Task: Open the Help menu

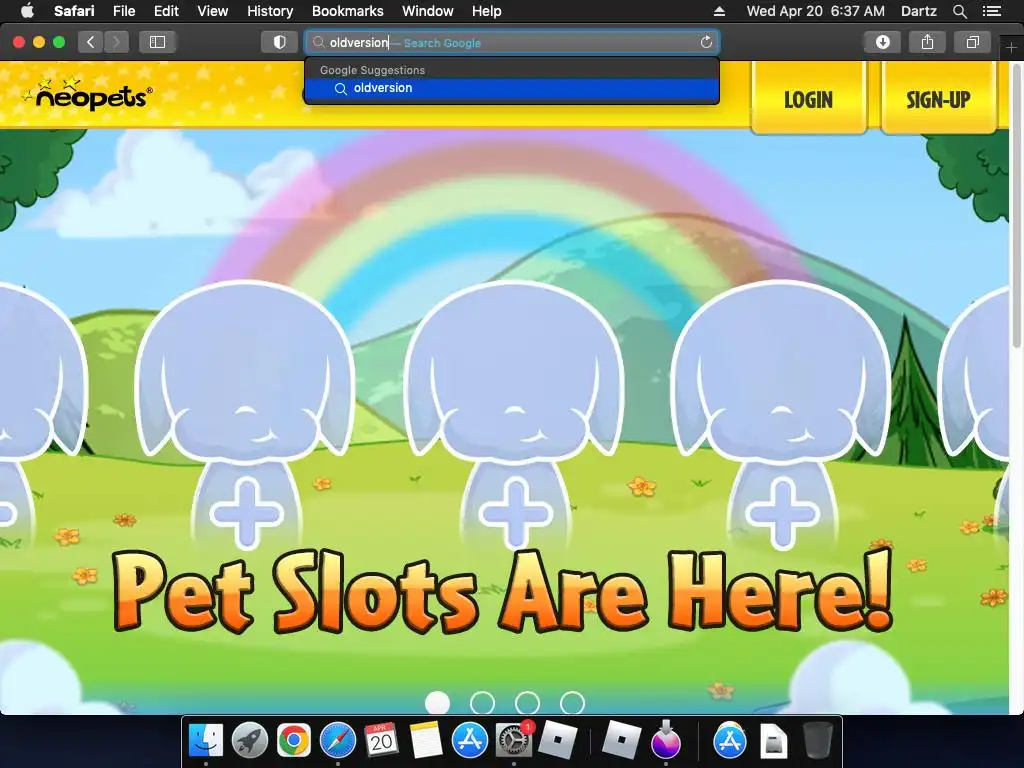Action: tap(487, 11)
